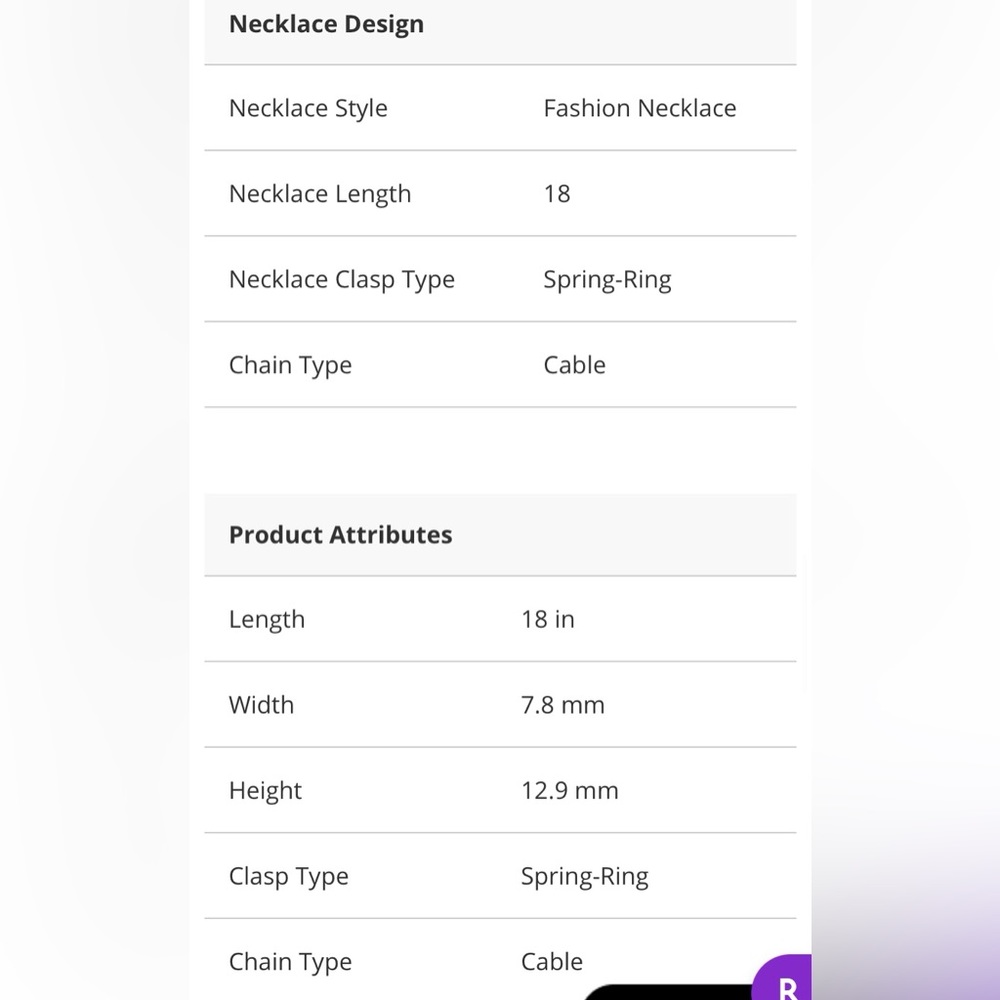Click the Length attribute label
Viewport: 1000px width, 1000px height.
coord(267,620)
